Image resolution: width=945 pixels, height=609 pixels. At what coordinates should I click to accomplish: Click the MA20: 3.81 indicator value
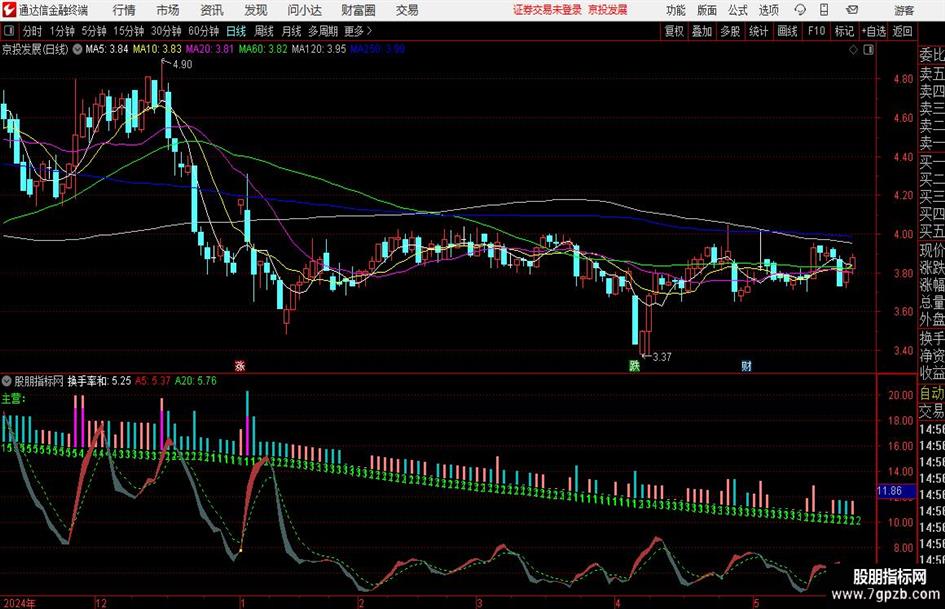tap(209, 49)
